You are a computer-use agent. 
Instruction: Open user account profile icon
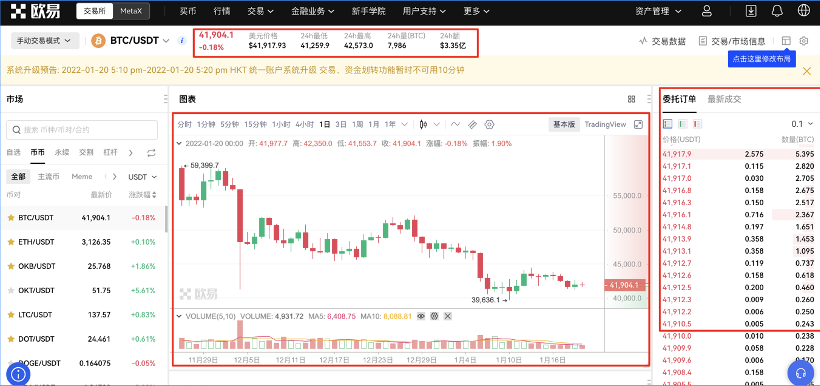point(707,11)
